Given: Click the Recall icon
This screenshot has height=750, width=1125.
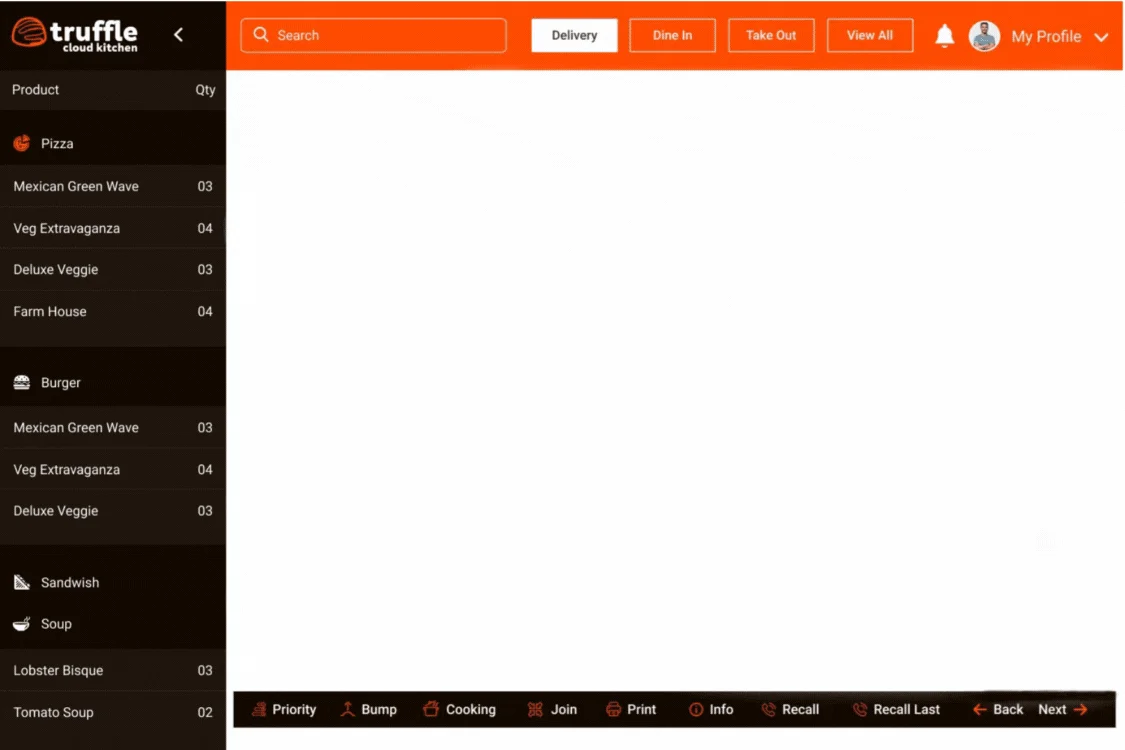Looking at the screenshot, I should (768, 710).
